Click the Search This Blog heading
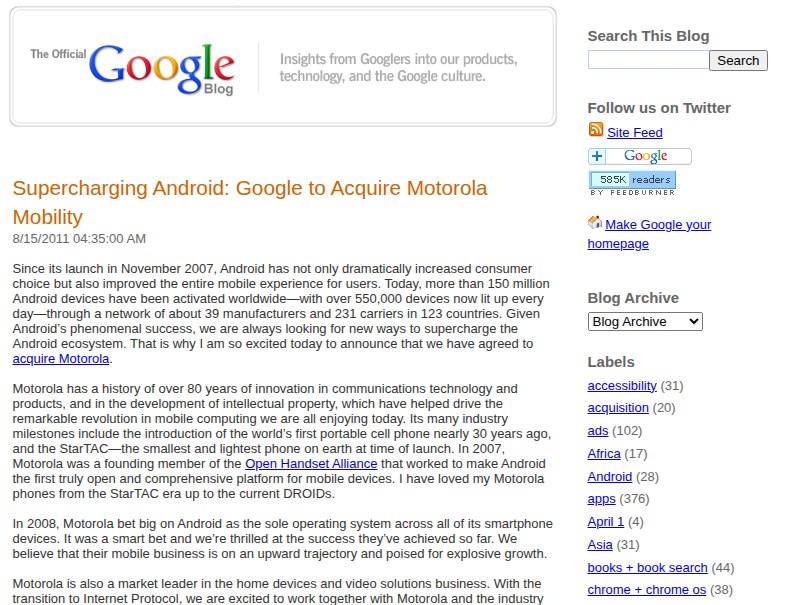The height and width of the screenshot is (605, 800). (648, 36)
